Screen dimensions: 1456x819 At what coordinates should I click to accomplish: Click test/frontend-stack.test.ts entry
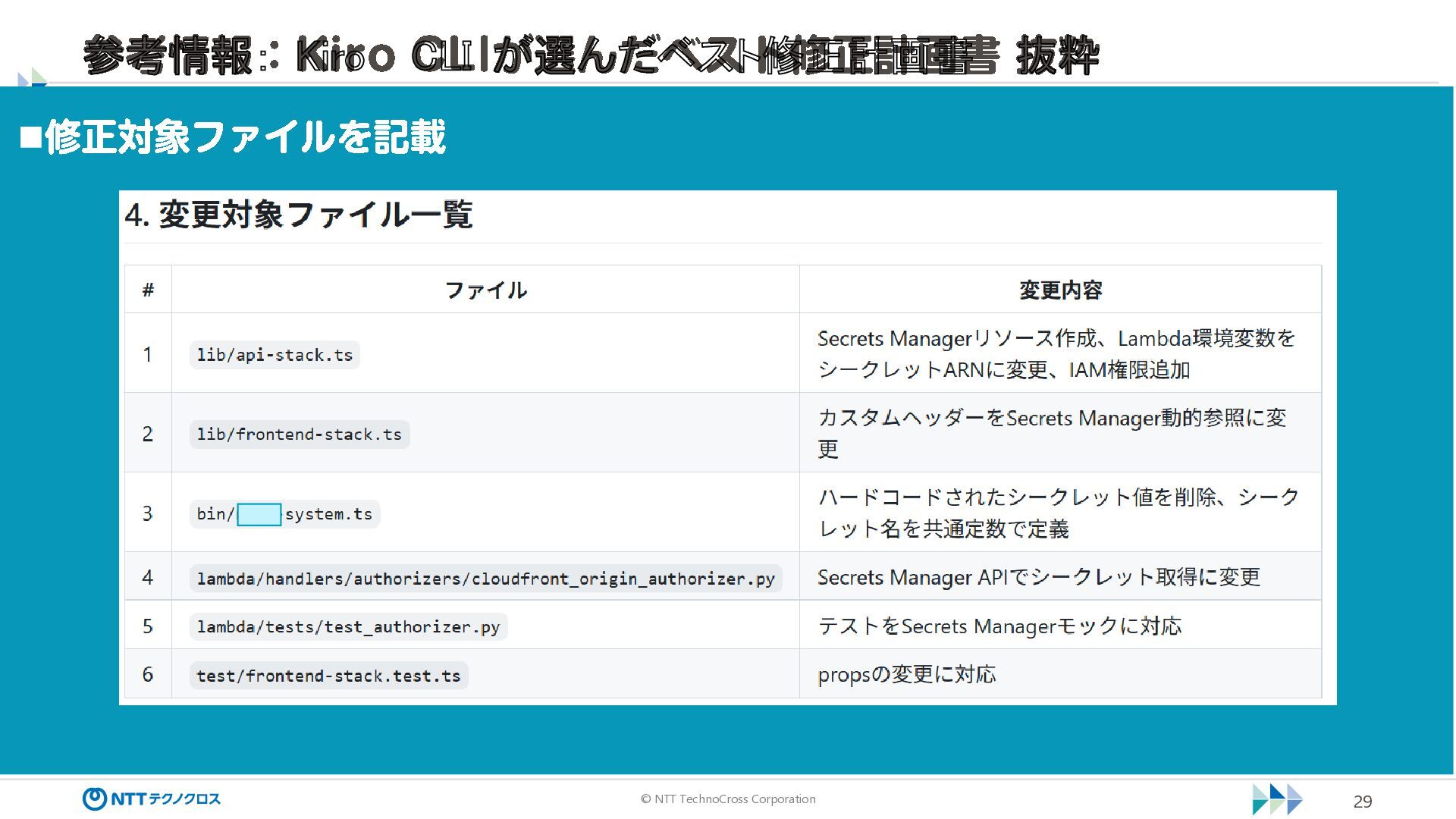(328, 676)
